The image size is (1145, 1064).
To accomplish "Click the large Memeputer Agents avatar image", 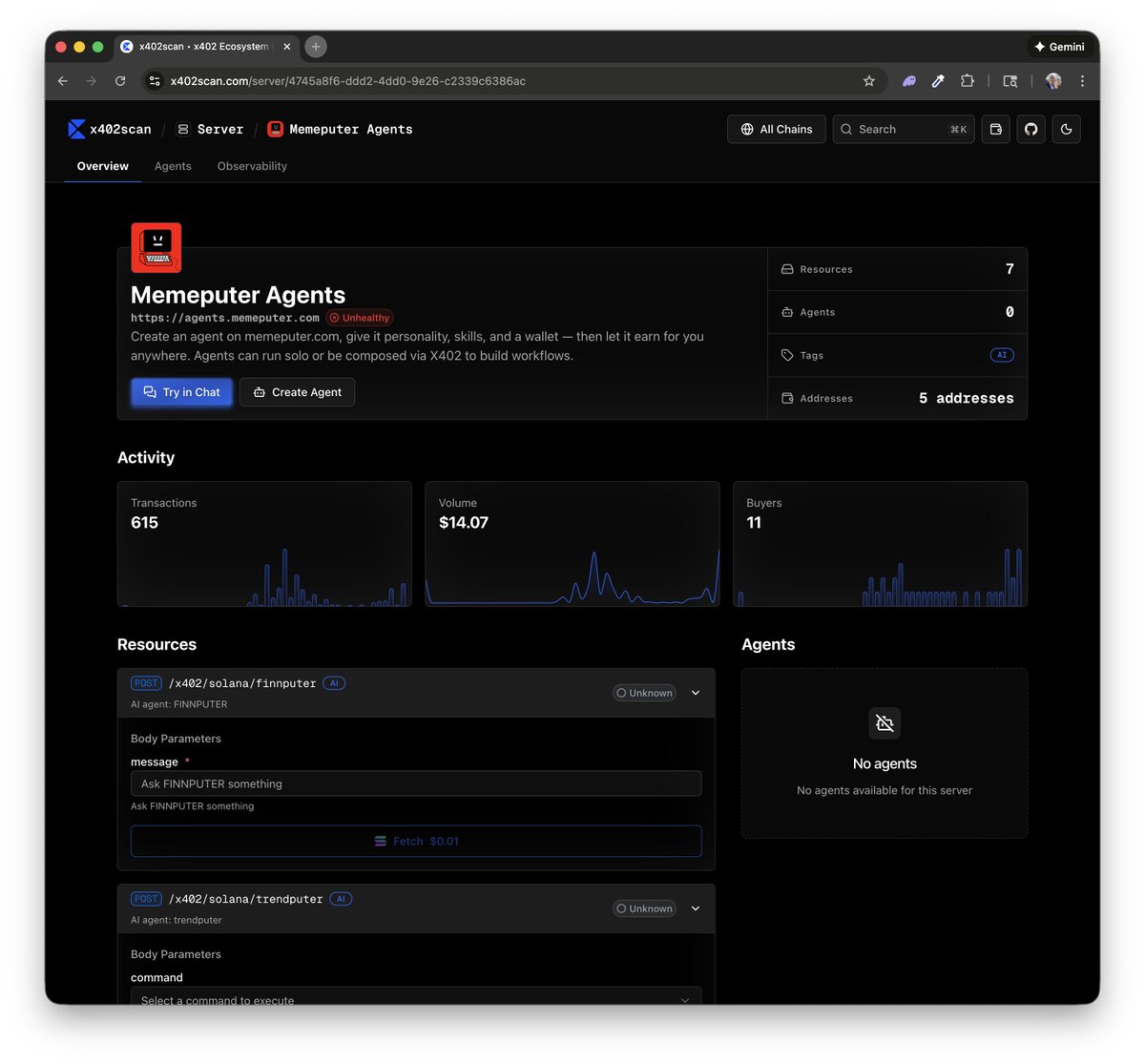I will (x=156, y=248).
